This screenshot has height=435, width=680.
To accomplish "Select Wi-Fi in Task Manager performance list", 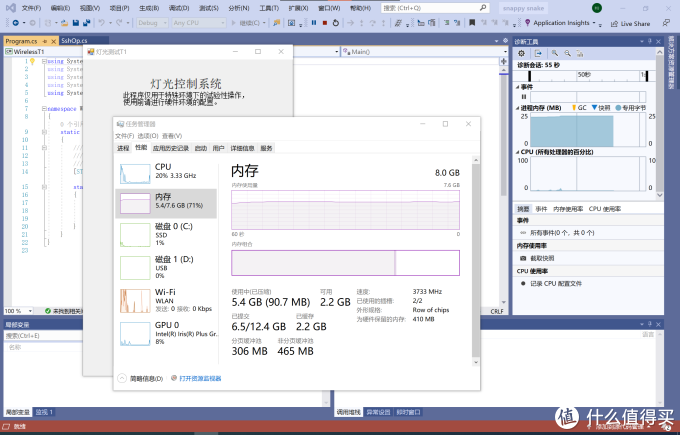I will pyautogui.click(x=167, y=300).
